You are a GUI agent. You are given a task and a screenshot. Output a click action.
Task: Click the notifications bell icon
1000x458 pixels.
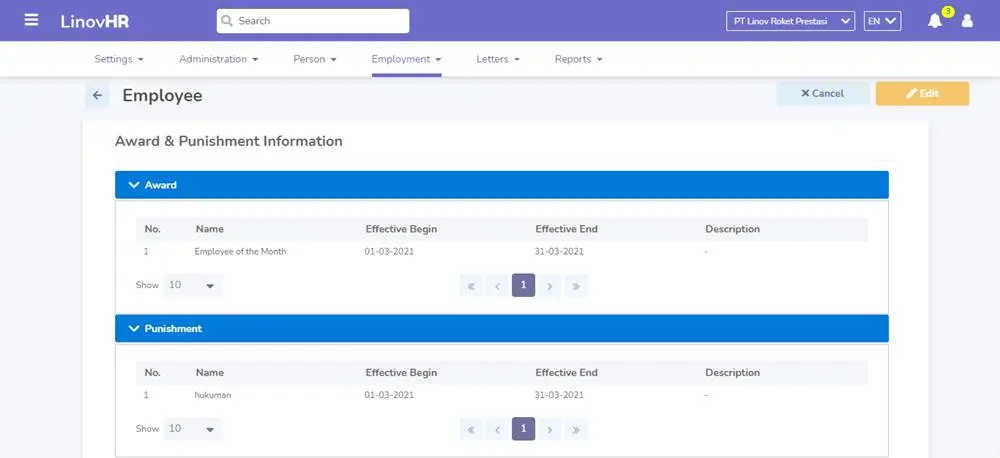click(935, 21)
